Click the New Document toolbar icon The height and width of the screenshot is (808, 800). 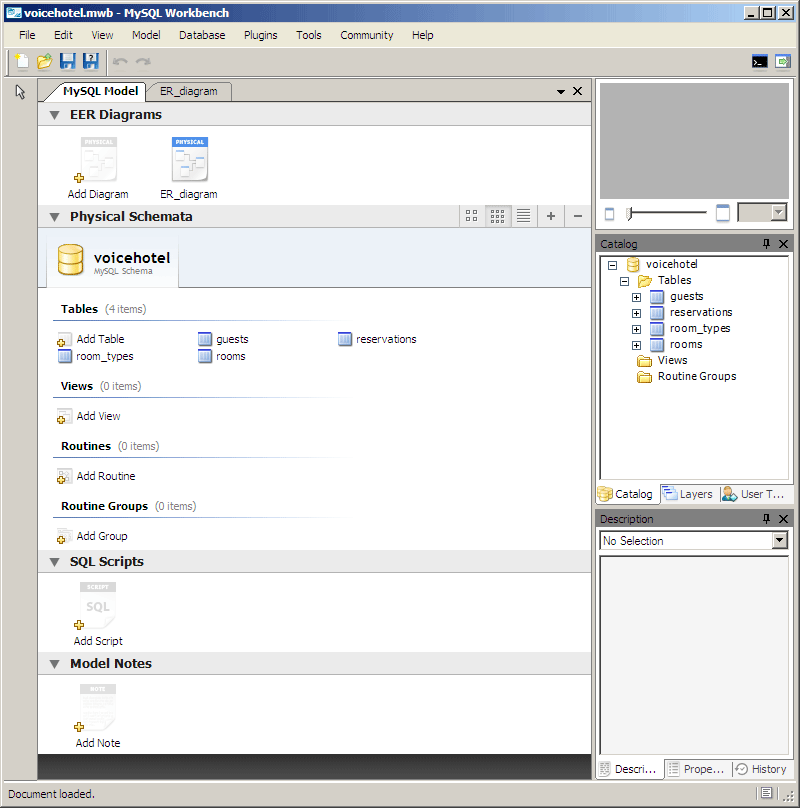[x=22, y=61]
